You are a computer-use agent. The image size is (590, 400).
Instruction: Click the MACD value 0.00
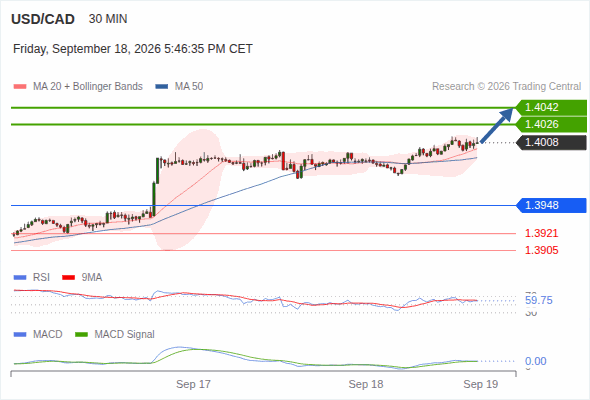[x=535, y=361]
